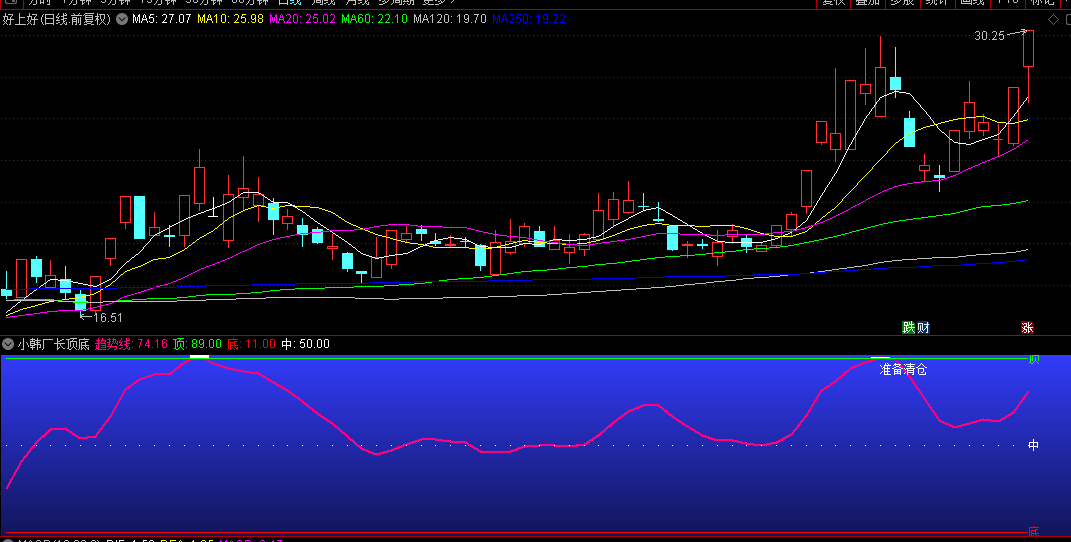Click the red 涨 marker icon

coord(1027,327)
